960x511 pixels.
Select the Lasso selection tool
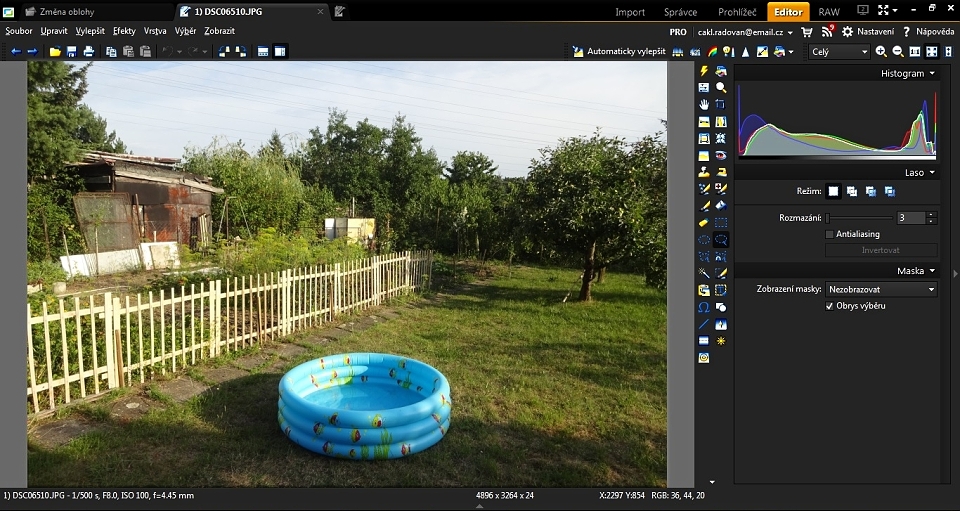coord(721,240)
